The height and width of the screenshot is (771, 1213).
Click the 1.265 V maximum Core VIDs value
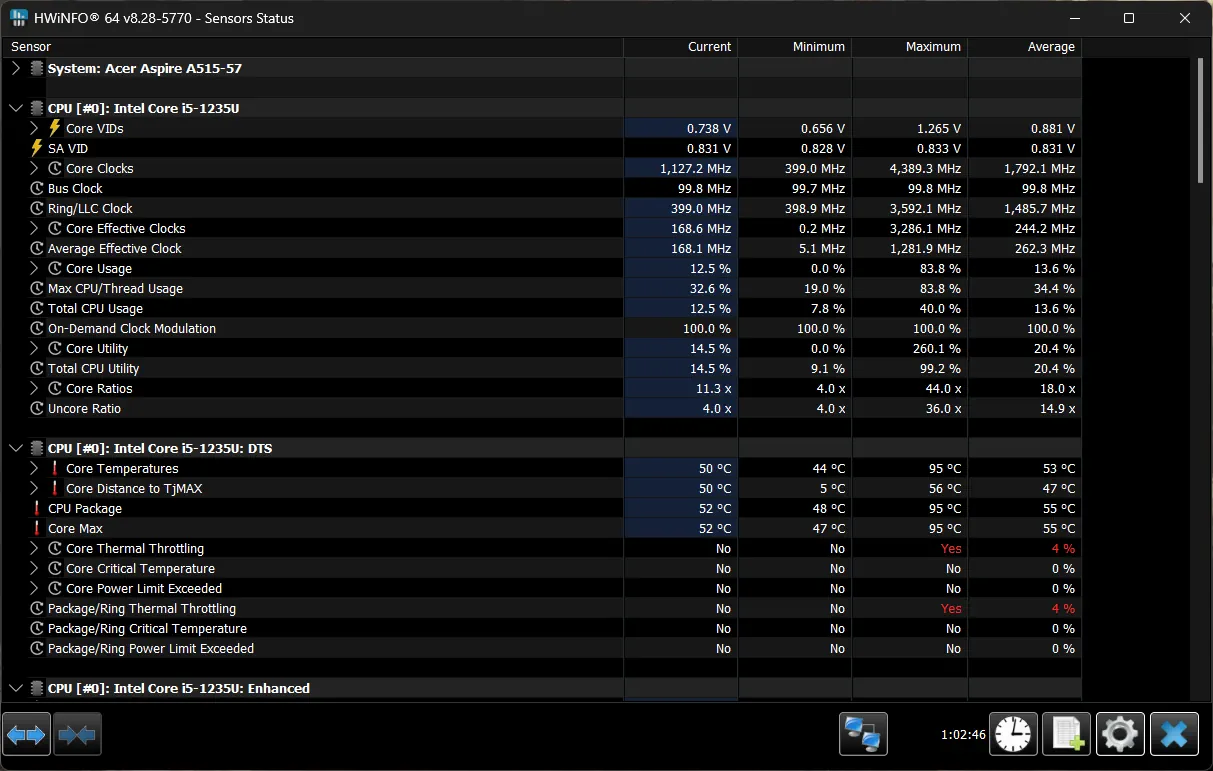click(x=939, y=128)
